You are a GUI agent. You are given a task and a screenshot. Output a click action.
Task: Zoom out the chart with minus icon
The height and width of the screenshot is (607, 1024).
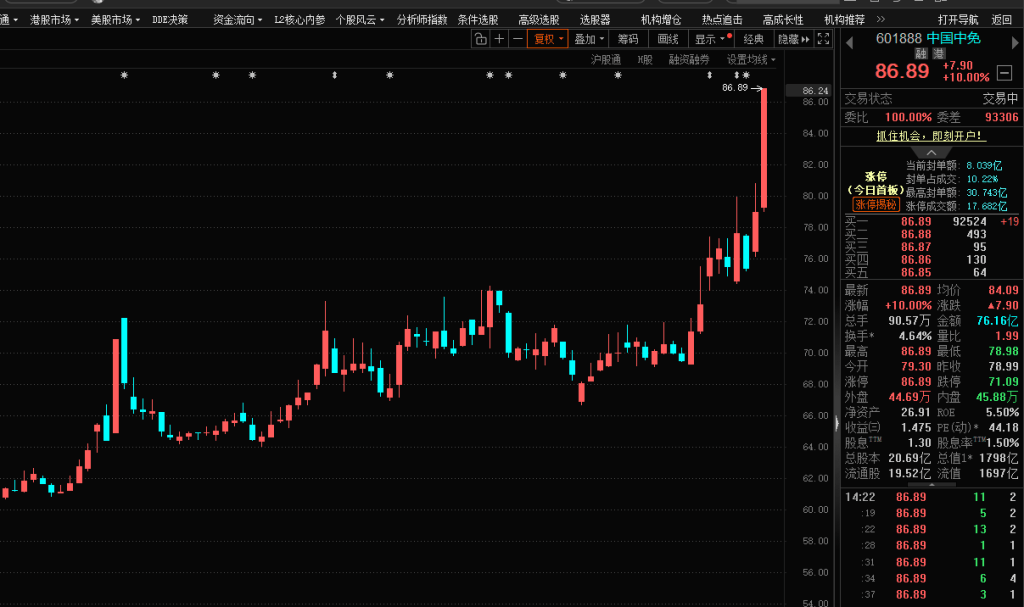pyautogui.click(x=517, y=39)
